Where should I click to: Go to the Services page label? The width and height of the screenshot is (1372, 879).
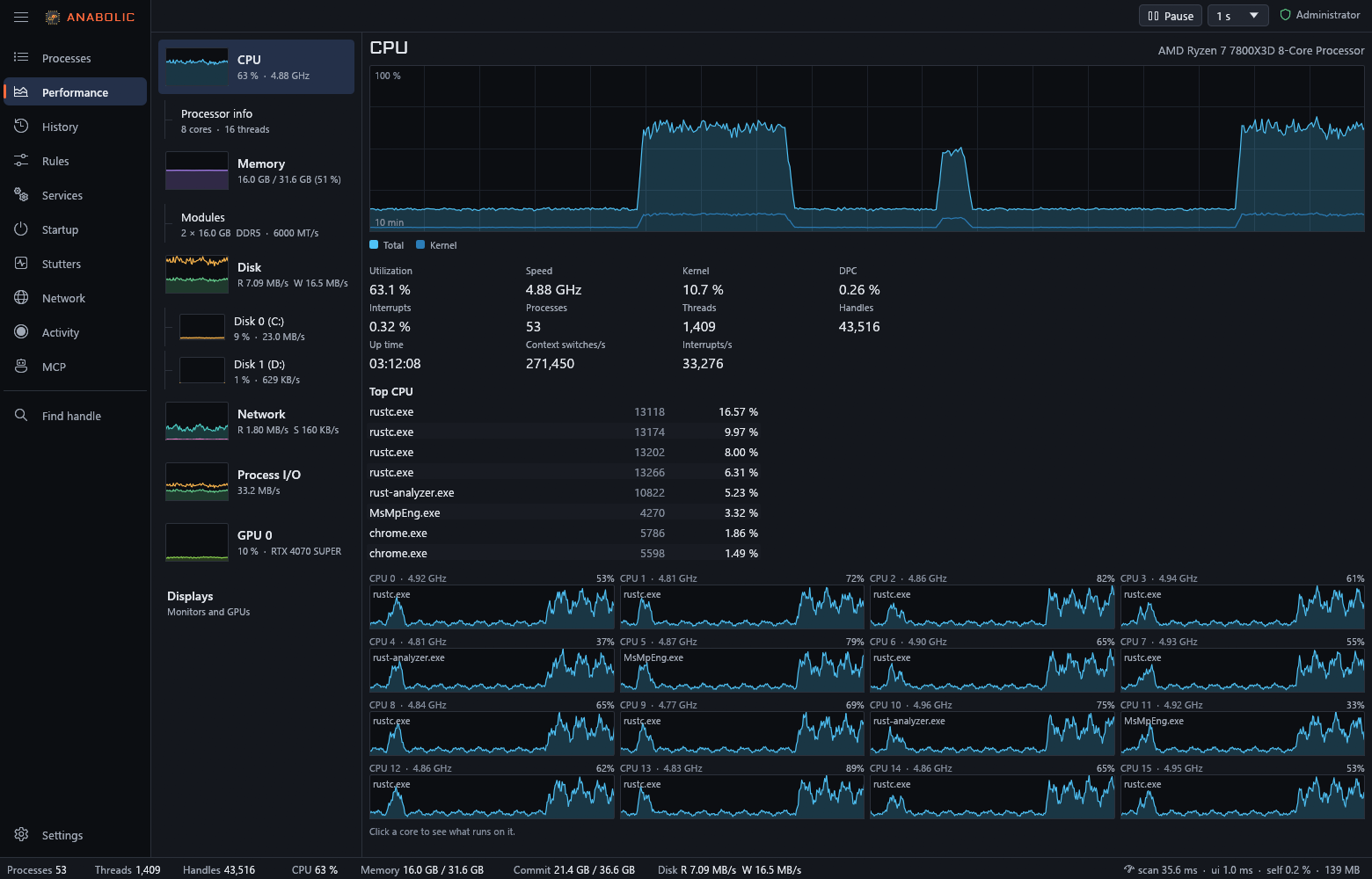62,195
